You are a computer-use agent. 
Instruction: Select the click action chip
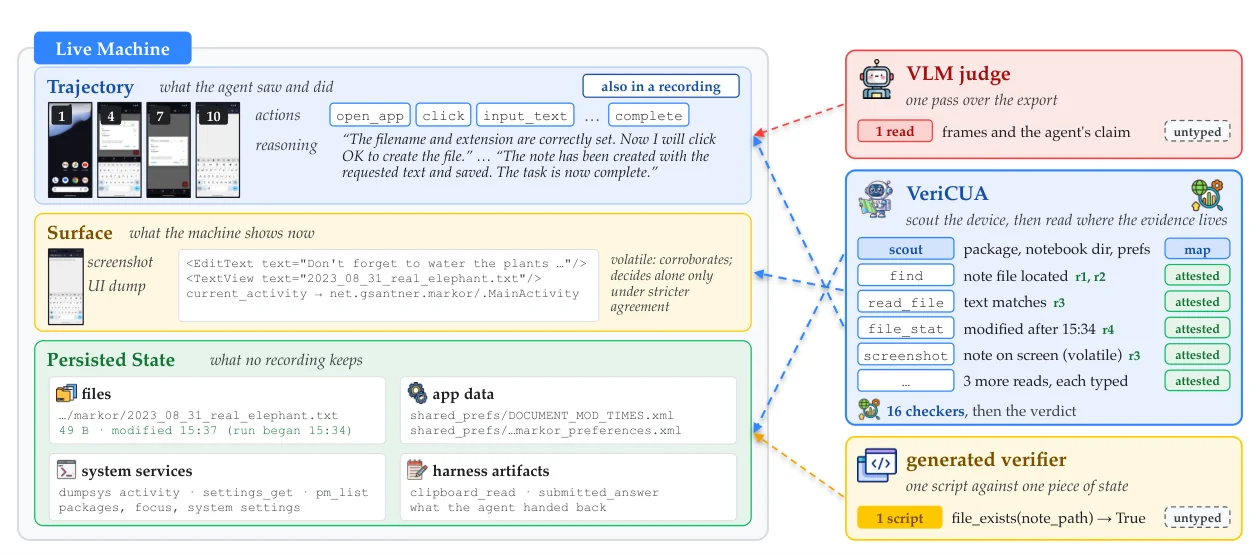(x=443, y=115)
